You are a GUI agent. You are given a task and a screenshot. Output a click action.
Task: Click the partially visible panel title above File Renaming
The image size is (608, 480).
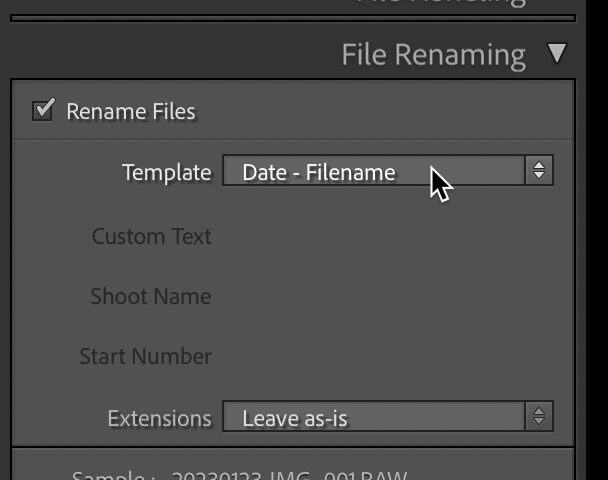coord(441,3)
